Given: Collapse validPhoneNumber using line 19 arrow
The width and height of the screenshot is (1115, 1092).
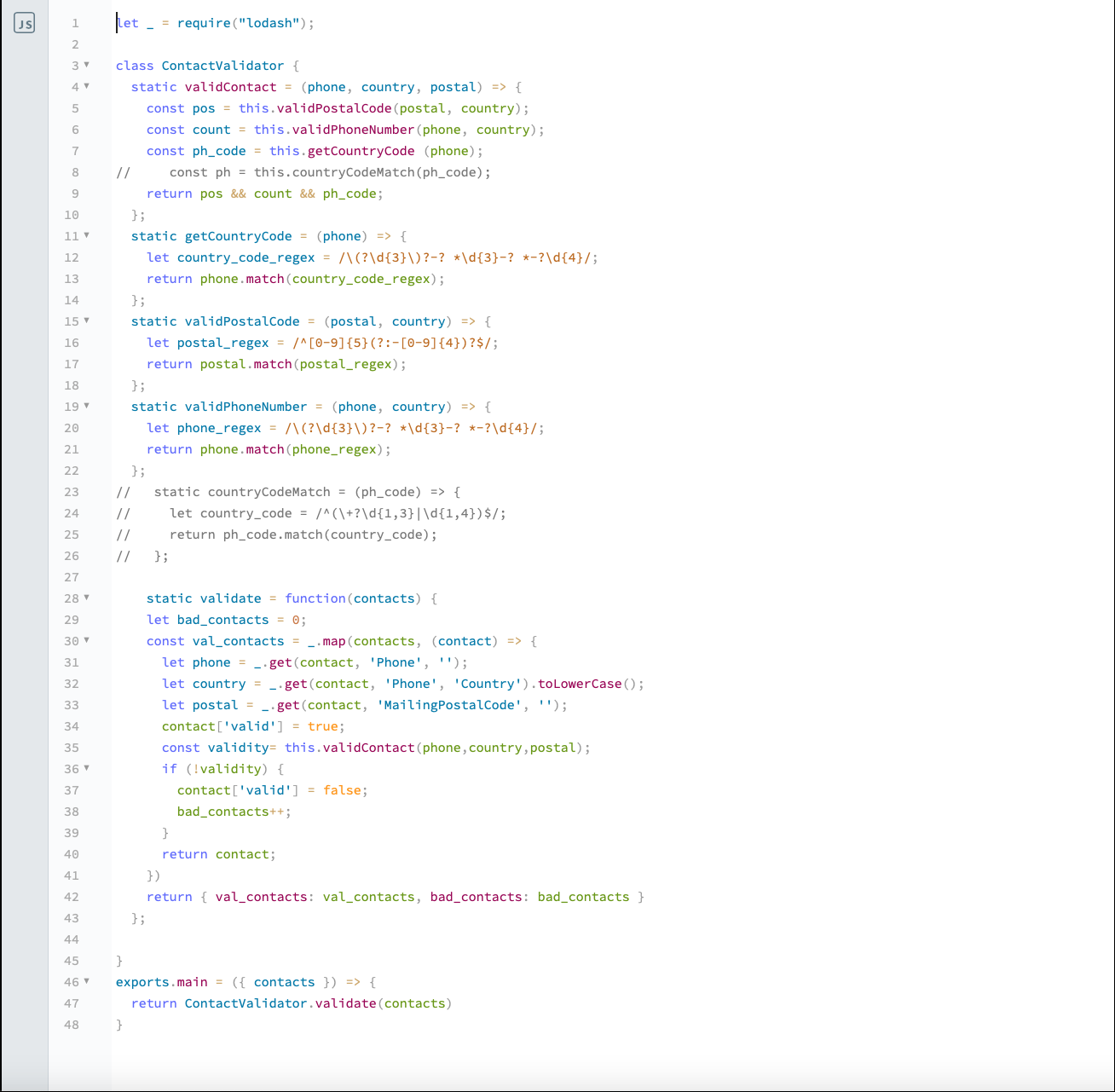Looking at the screenshot, I should coord(86,406).
